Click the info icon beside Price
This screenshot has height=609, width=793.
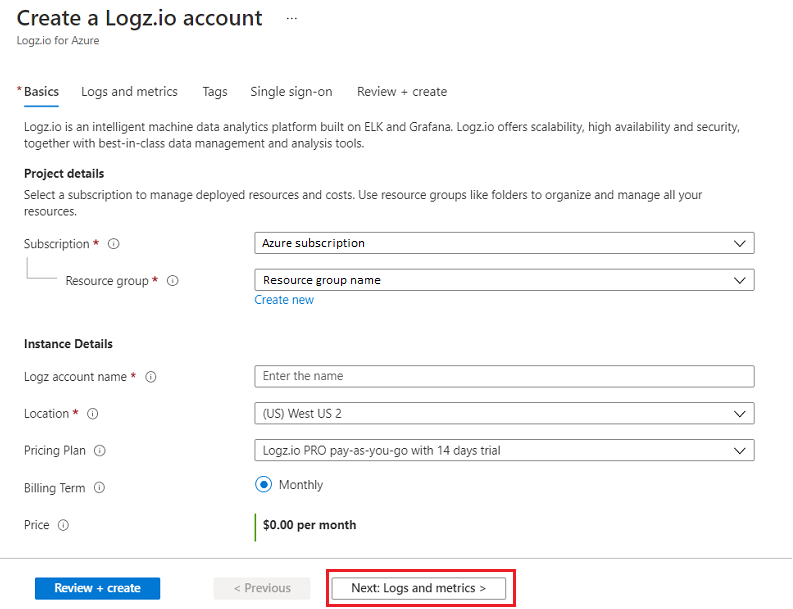[x=63, y=525]
